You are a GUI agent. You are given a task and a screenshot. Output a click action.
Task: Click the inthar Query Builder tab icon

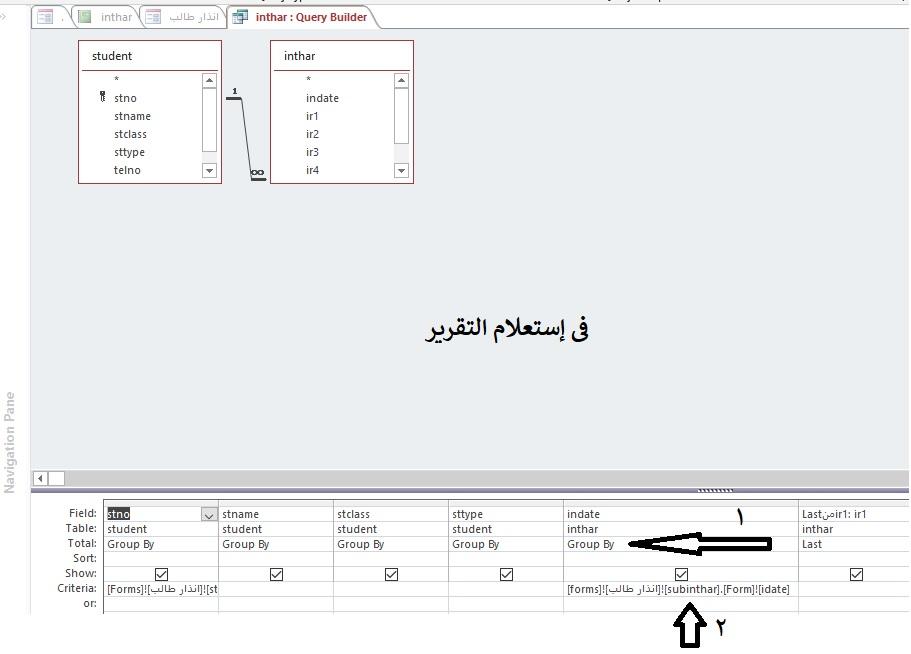240,17
